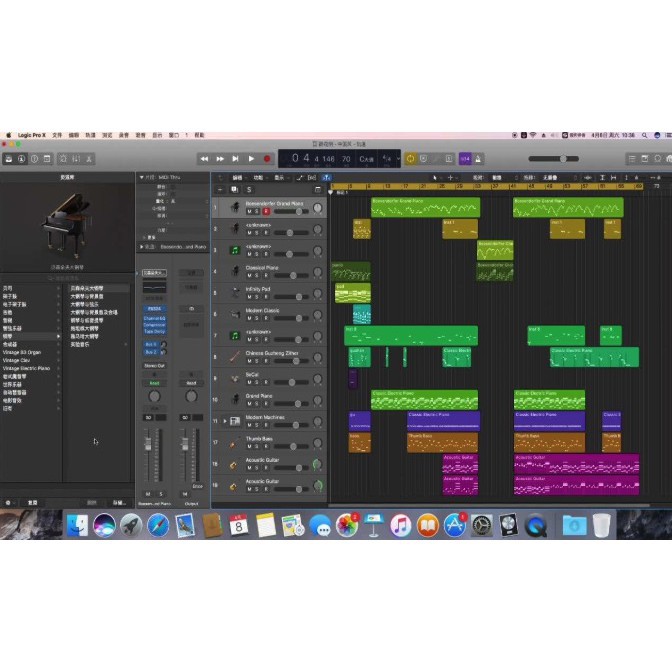Click the Bosendorfer Grand Piano track icon
The width and height of the screenshot is (672, 672).
coord(235,208)
